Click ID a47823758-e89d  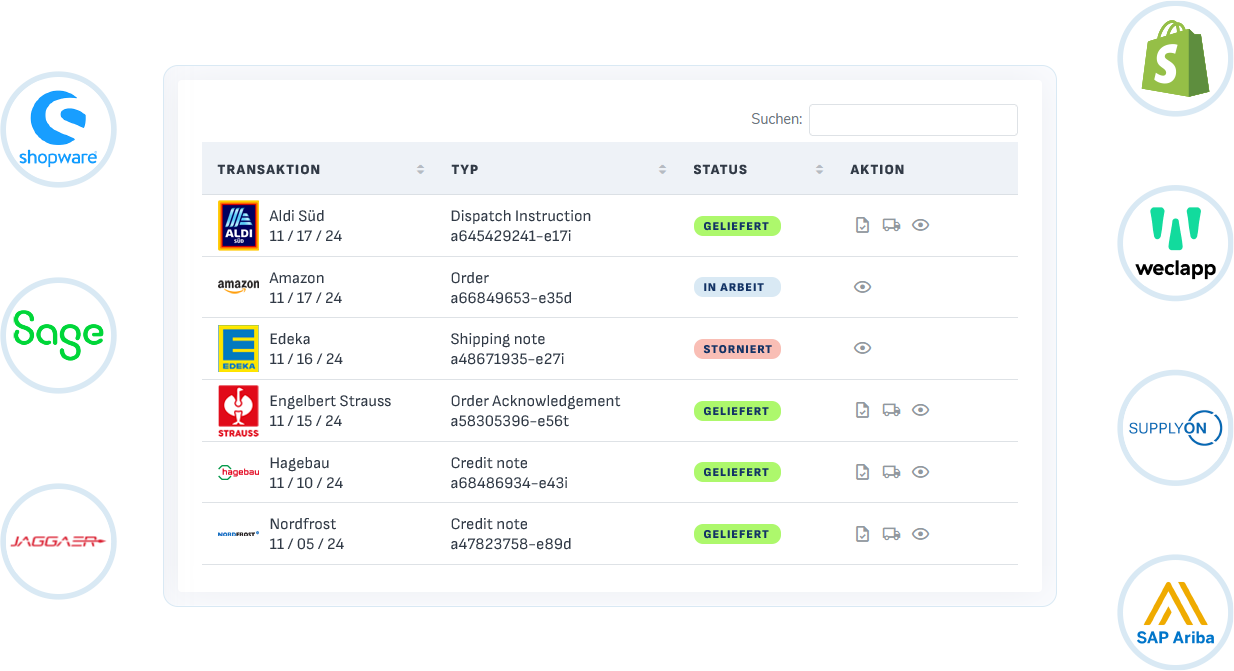(x=511, y=545)
